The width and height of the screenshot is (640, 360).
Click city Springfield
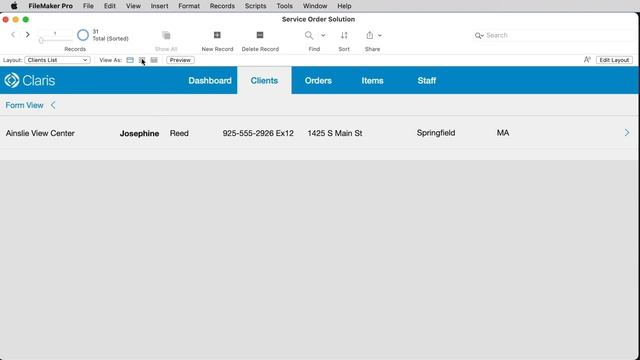[436, 133]
